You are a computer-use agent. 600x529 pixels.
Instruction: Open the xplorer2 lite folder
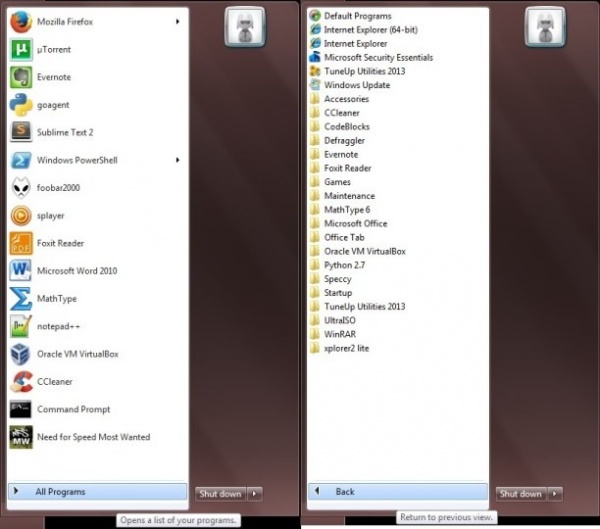[x=398, y=348]
